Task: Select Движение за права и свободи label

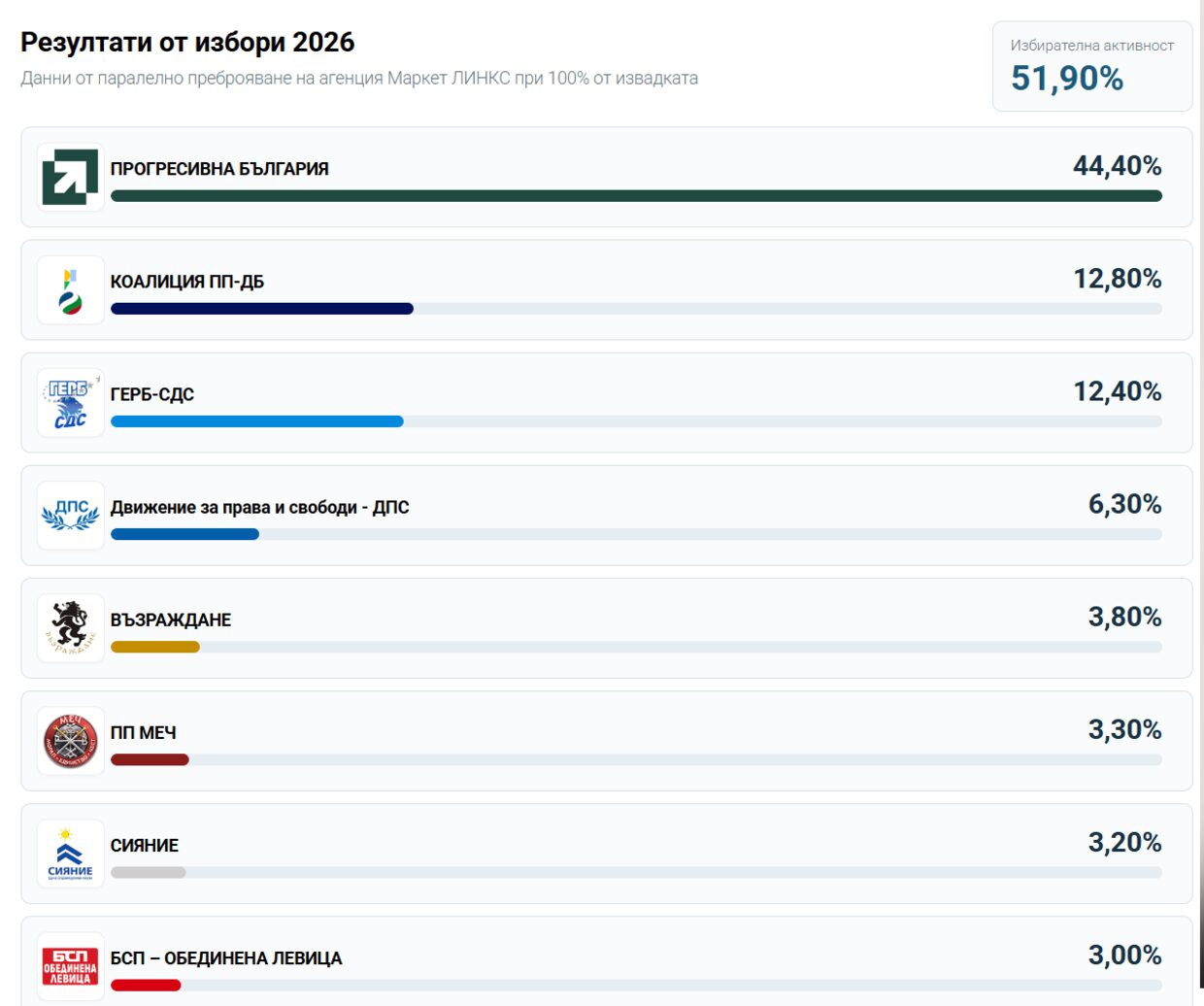Action: coord(259,507)
